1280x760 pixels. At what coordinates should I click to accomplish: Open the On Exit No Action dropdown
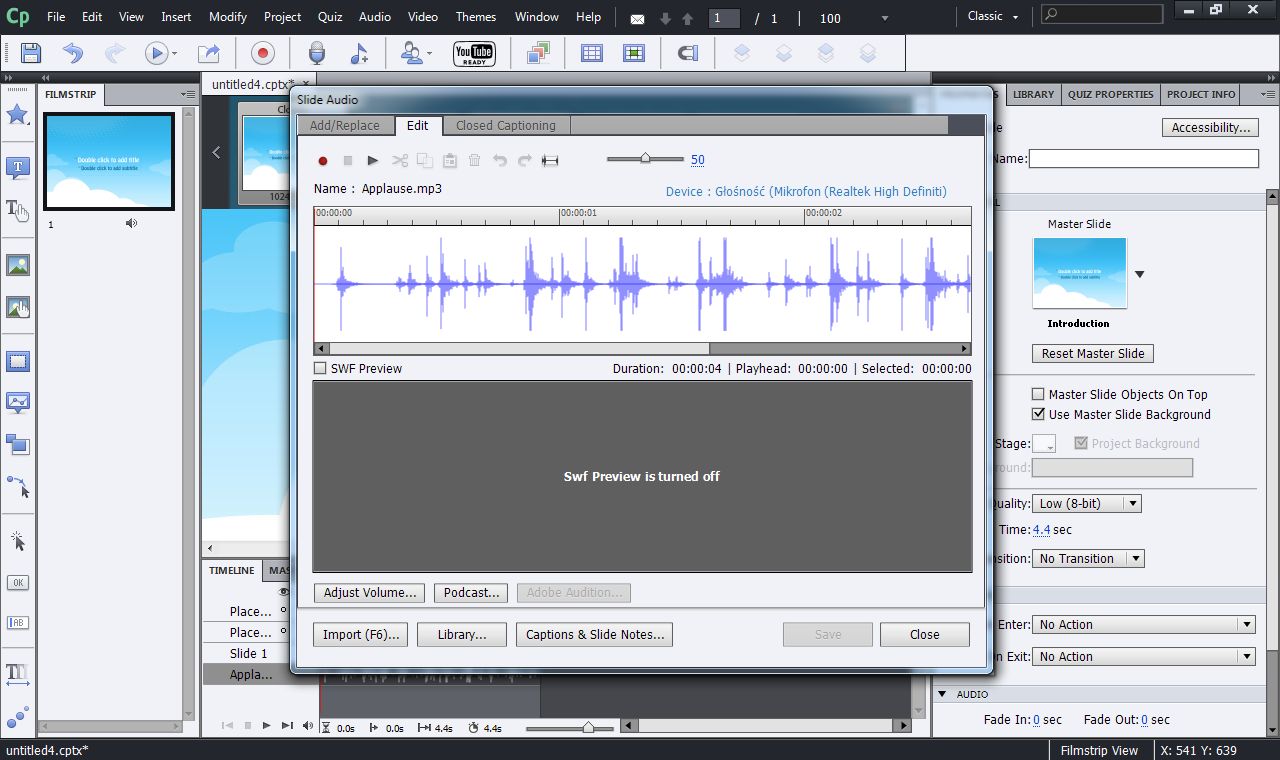(1143, 656)
